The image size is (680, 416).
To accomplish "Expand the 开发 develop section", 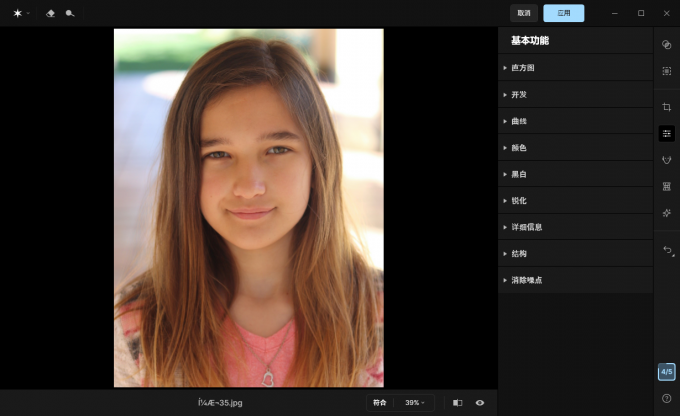I will click(x=575, y=95).
